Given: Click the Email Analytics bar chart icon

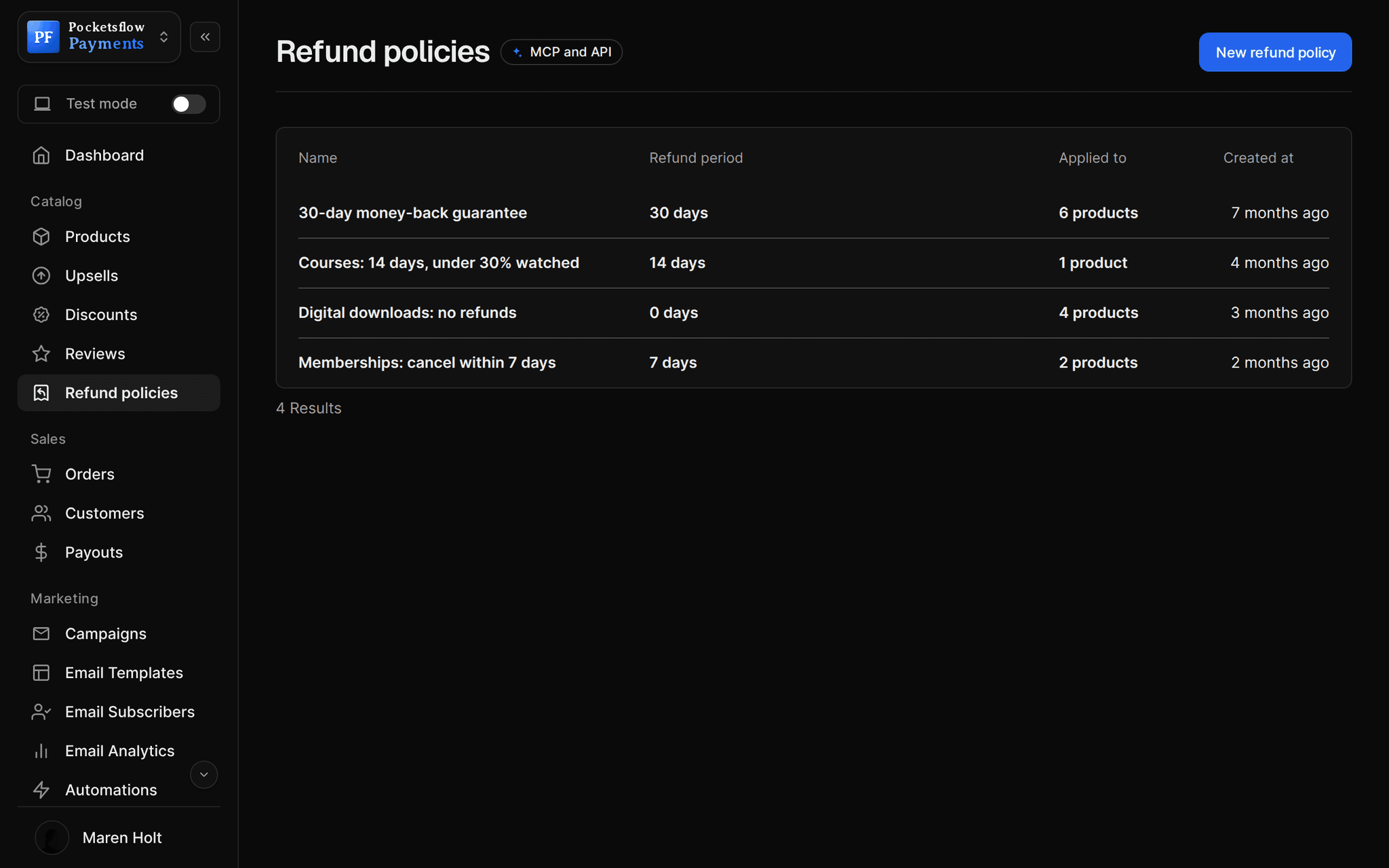Looking at the screenshot, I should click(x=41, y=751).
